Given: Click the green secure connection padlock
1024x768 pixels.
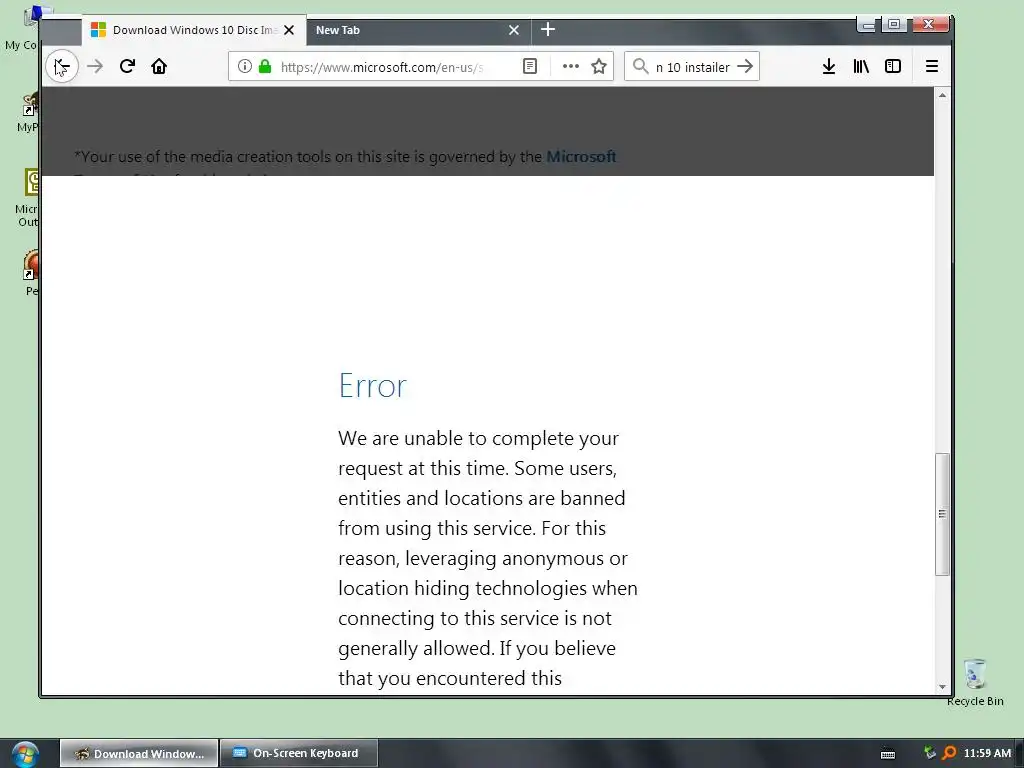Looking at the screenshot, I should pyautogui.click(x=264, y=67).
